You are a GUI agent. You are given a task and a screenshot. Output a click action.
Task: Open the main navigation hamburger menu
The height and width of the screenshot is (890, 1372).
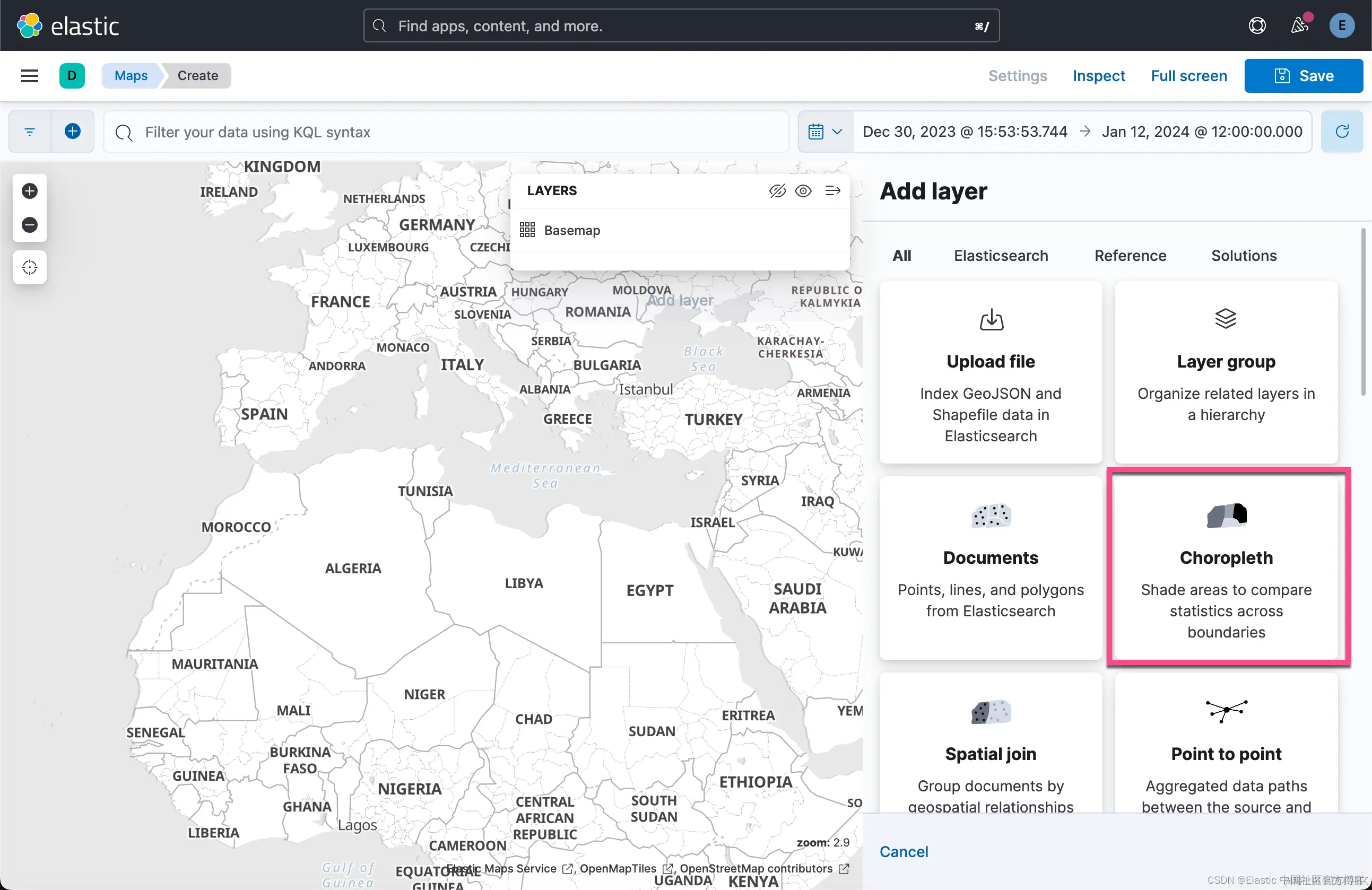(29, 75)
